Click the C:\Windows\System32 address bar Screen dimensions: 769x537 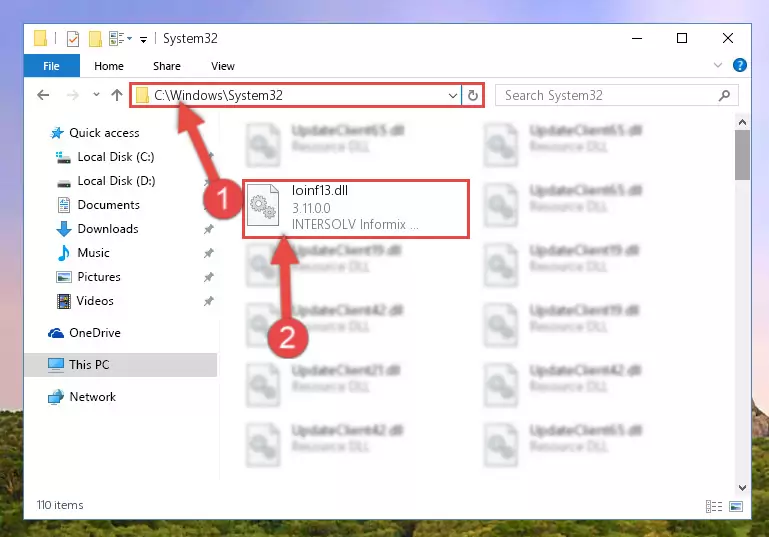pyautogui.click(x=295, y=95)
